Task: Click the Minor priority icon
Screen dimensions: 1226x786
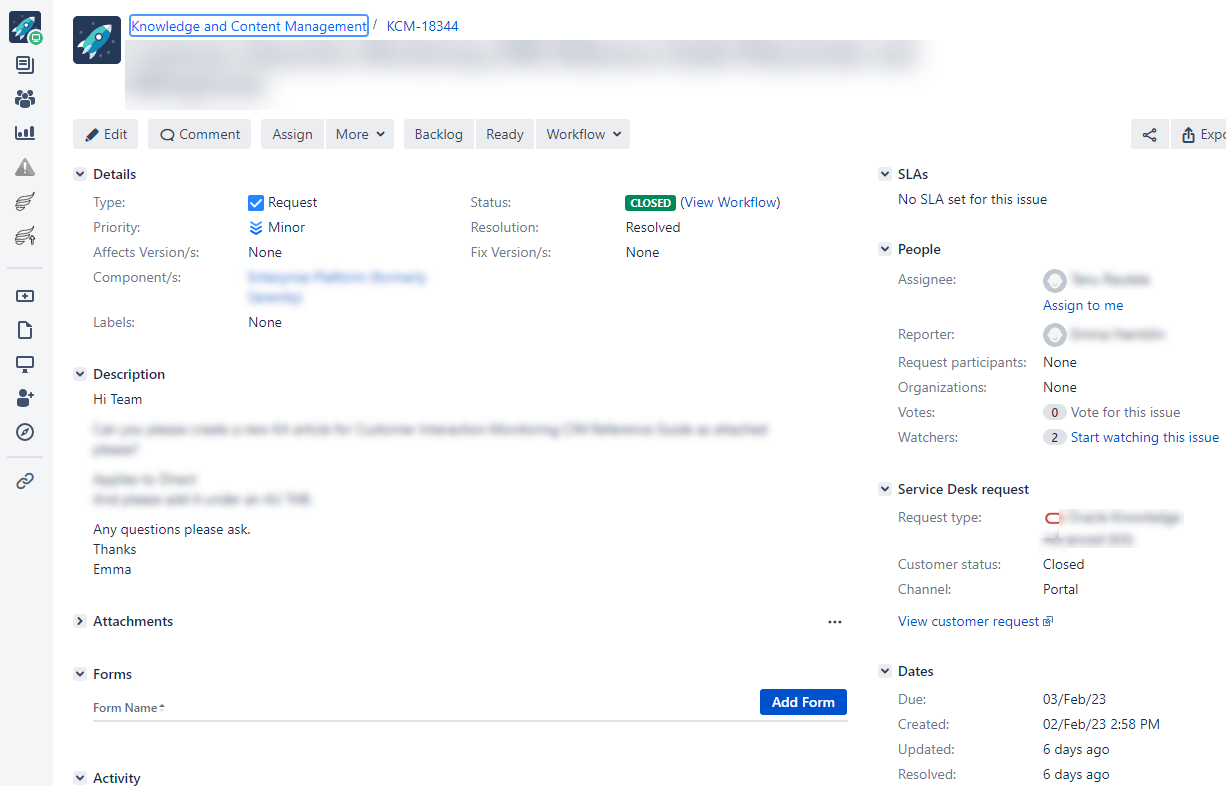Action: click(x=256, y=227)
